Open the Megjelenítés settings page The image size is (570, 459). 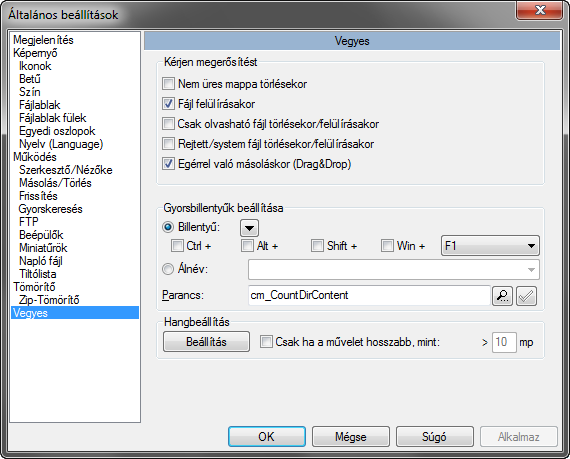coord(43,40)
